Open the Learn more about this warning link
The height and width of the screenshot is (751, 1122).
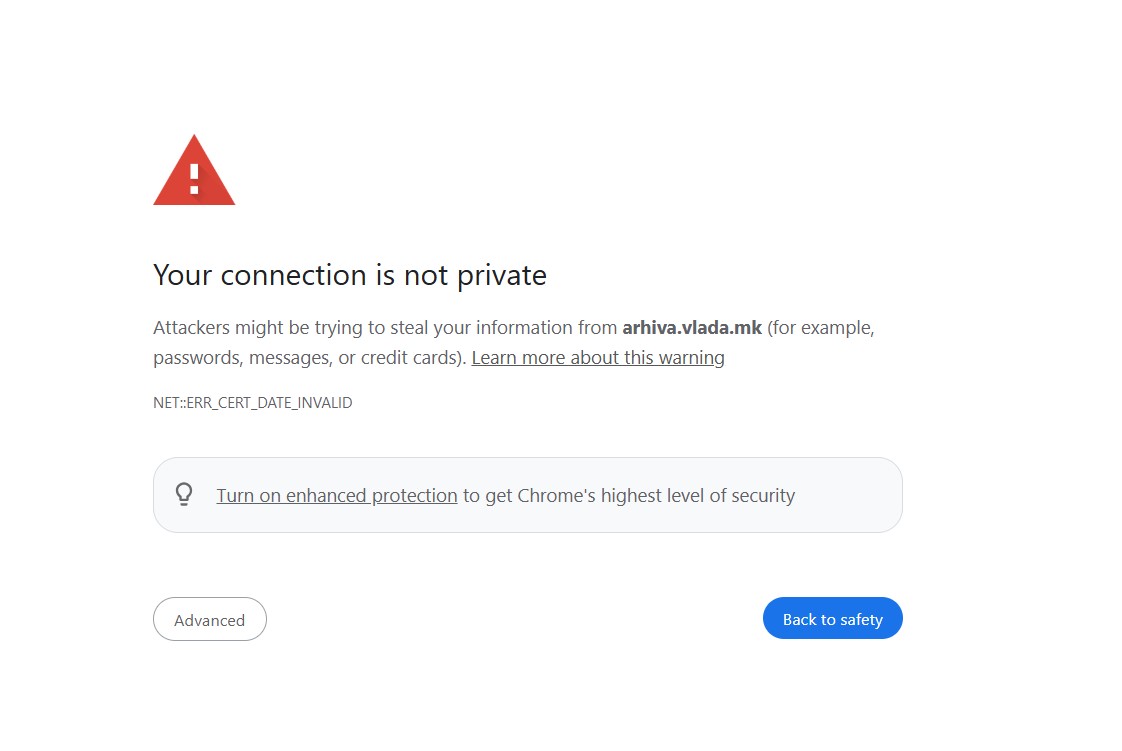(x=598, y=358)
